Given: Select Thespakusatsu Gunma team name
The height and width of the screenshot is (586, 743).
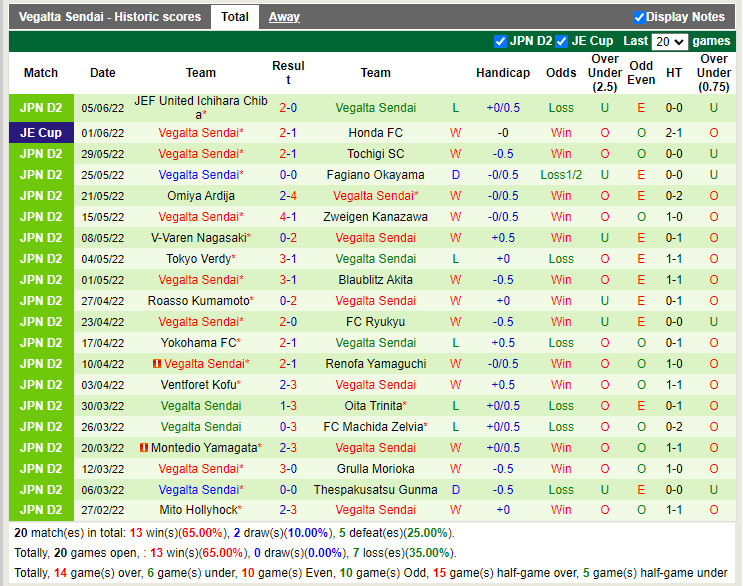Looking at the screenshot, I should coord(375,490).
